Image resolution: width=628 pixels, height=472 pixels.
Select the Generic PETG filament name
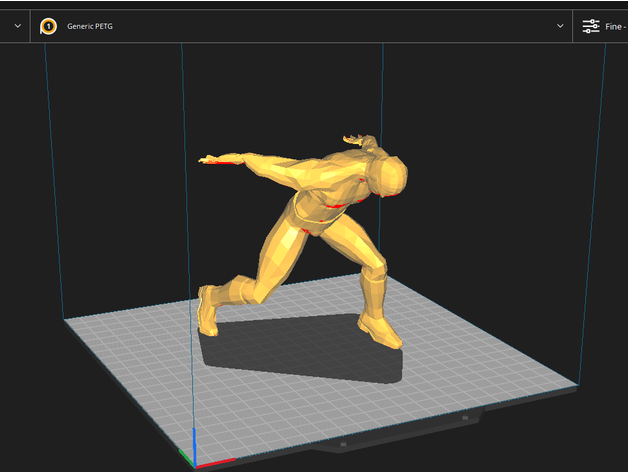pos(90,26)
